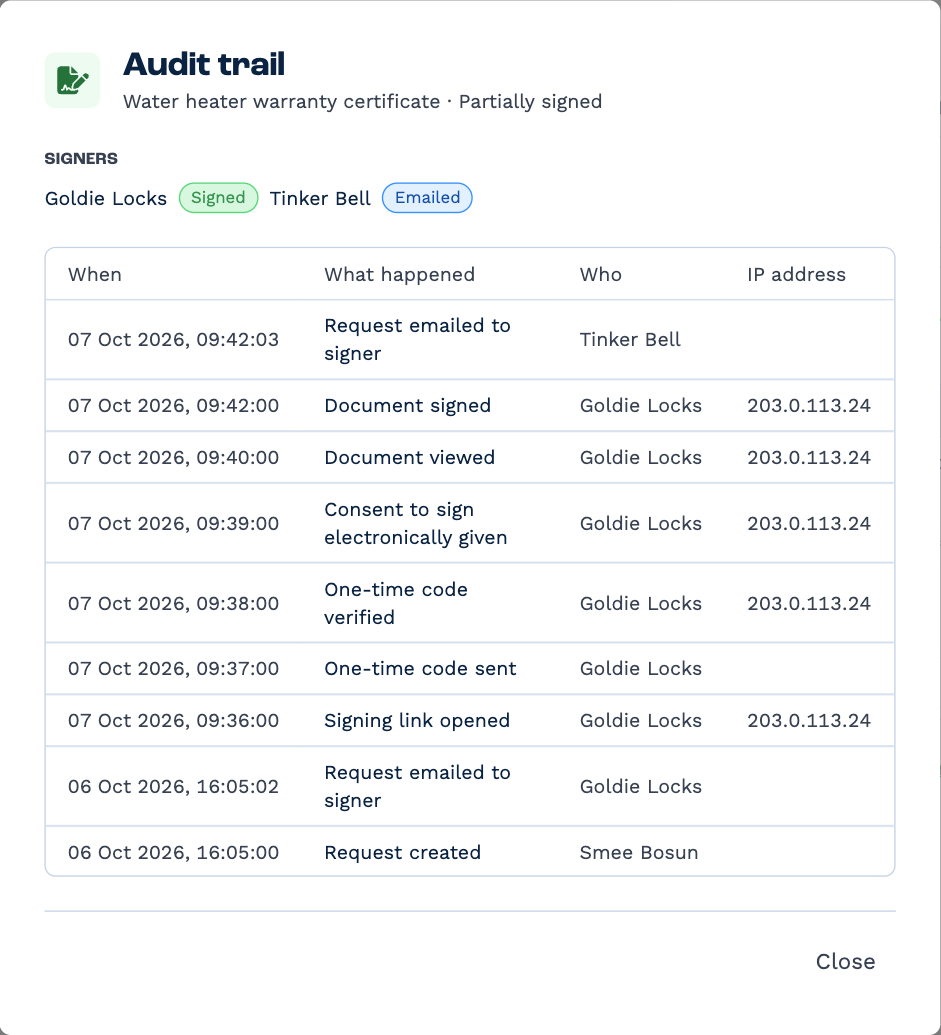Viewport: 941px width, 1035px height.
Task: Select signer name Tinker Bell in Signers
Action: pos(320,198)
